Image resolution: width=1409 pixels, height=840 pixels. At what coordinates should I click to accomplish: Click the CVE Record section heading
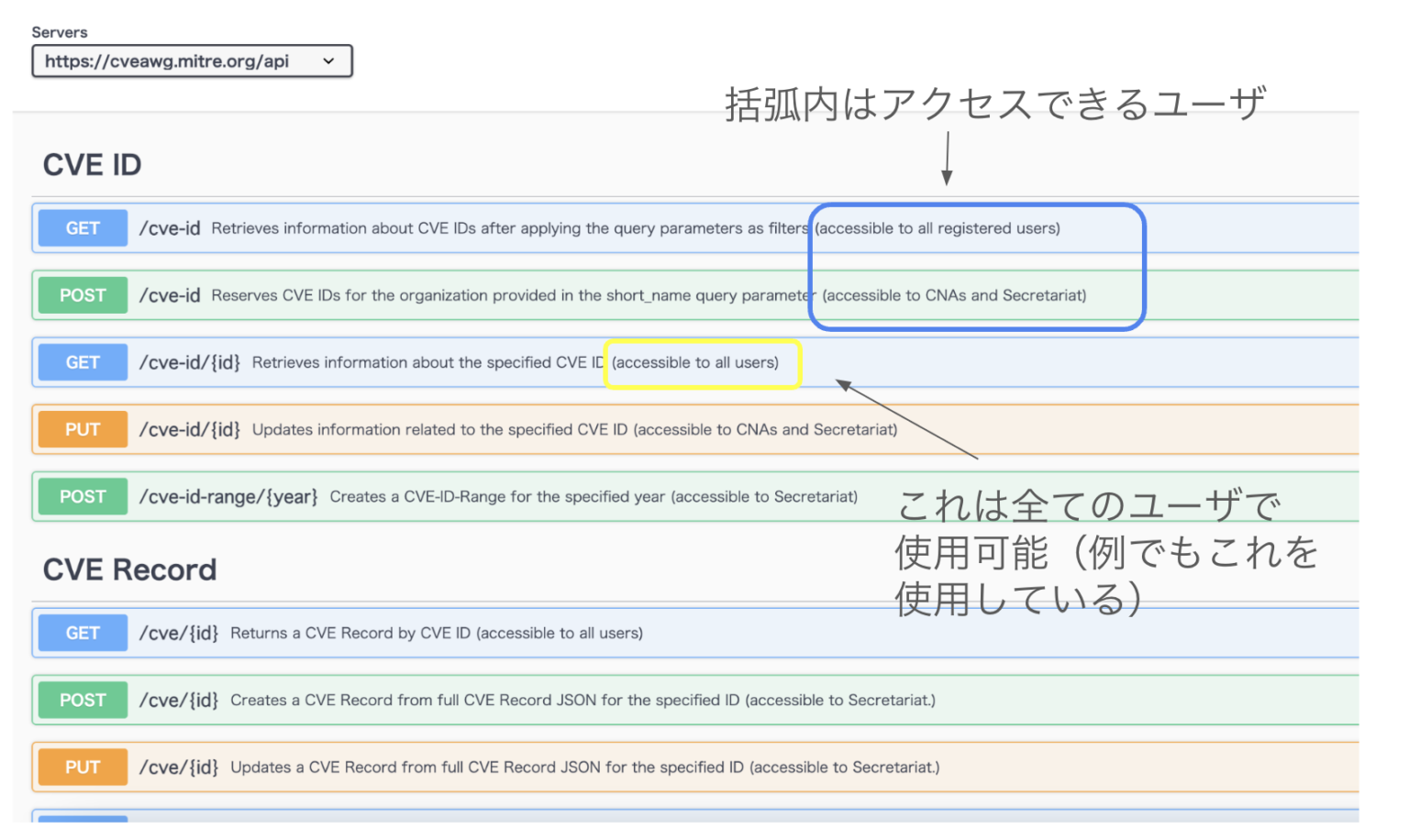(x=129, y=569)
